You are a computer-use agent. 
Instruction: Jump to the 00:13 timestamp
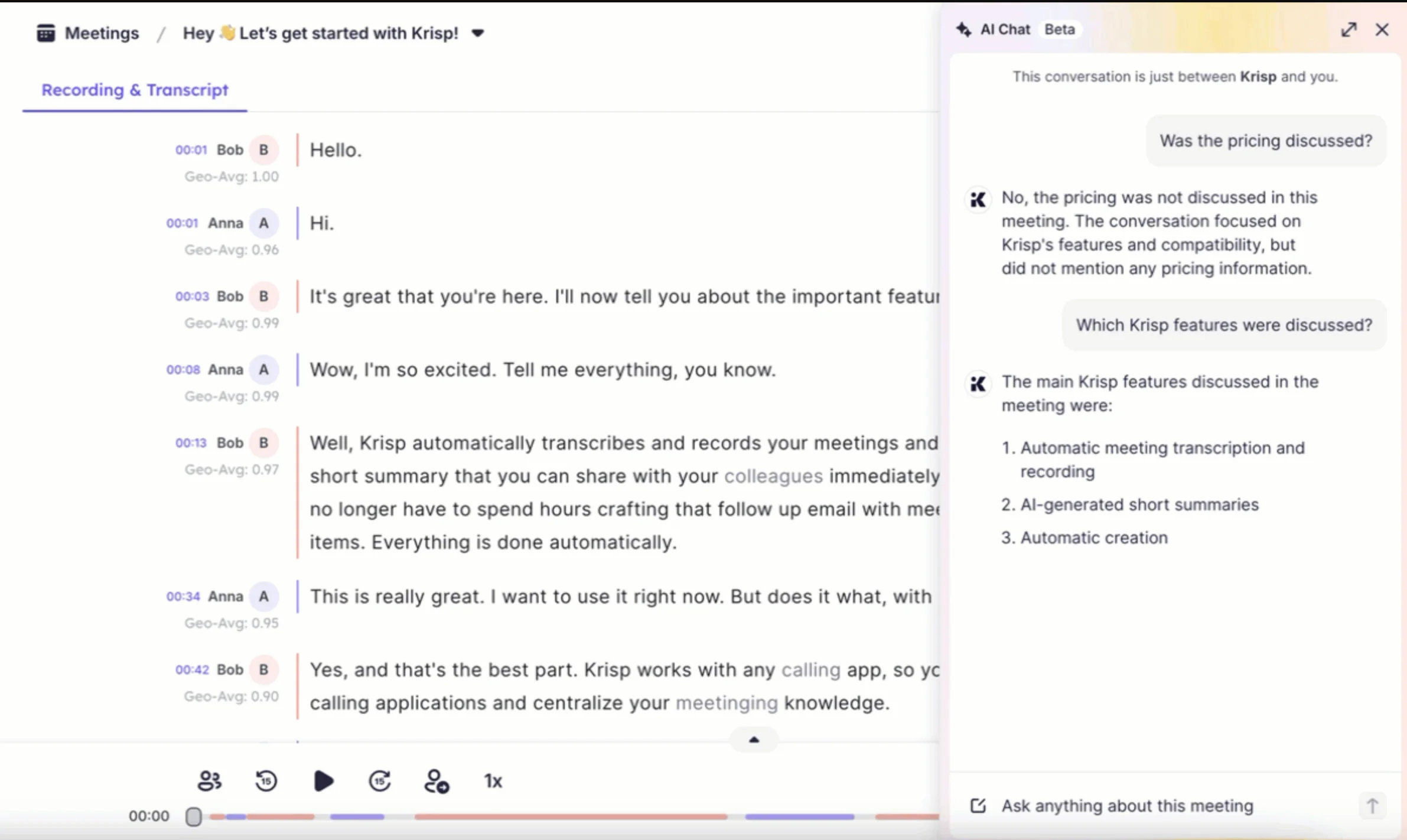click(x=191, y=443)
